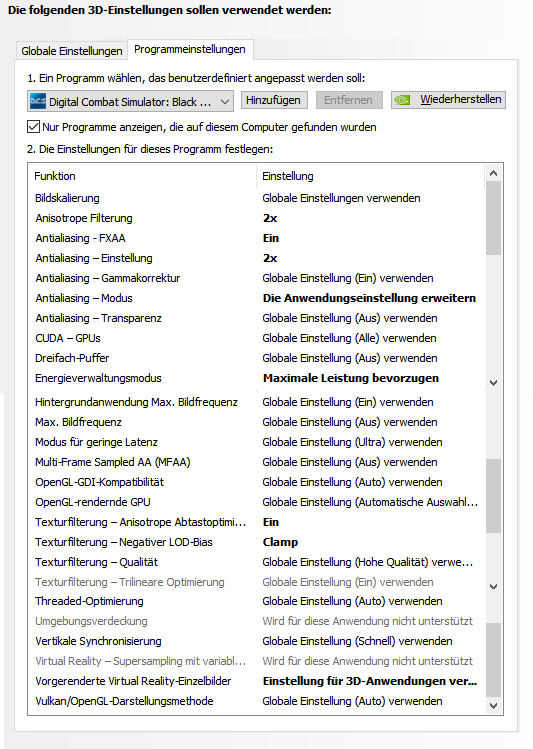This screenshot has height=749, width=533.
Task: Select Antialiasing - FXAA setting row
Action: tap(256, 238)
